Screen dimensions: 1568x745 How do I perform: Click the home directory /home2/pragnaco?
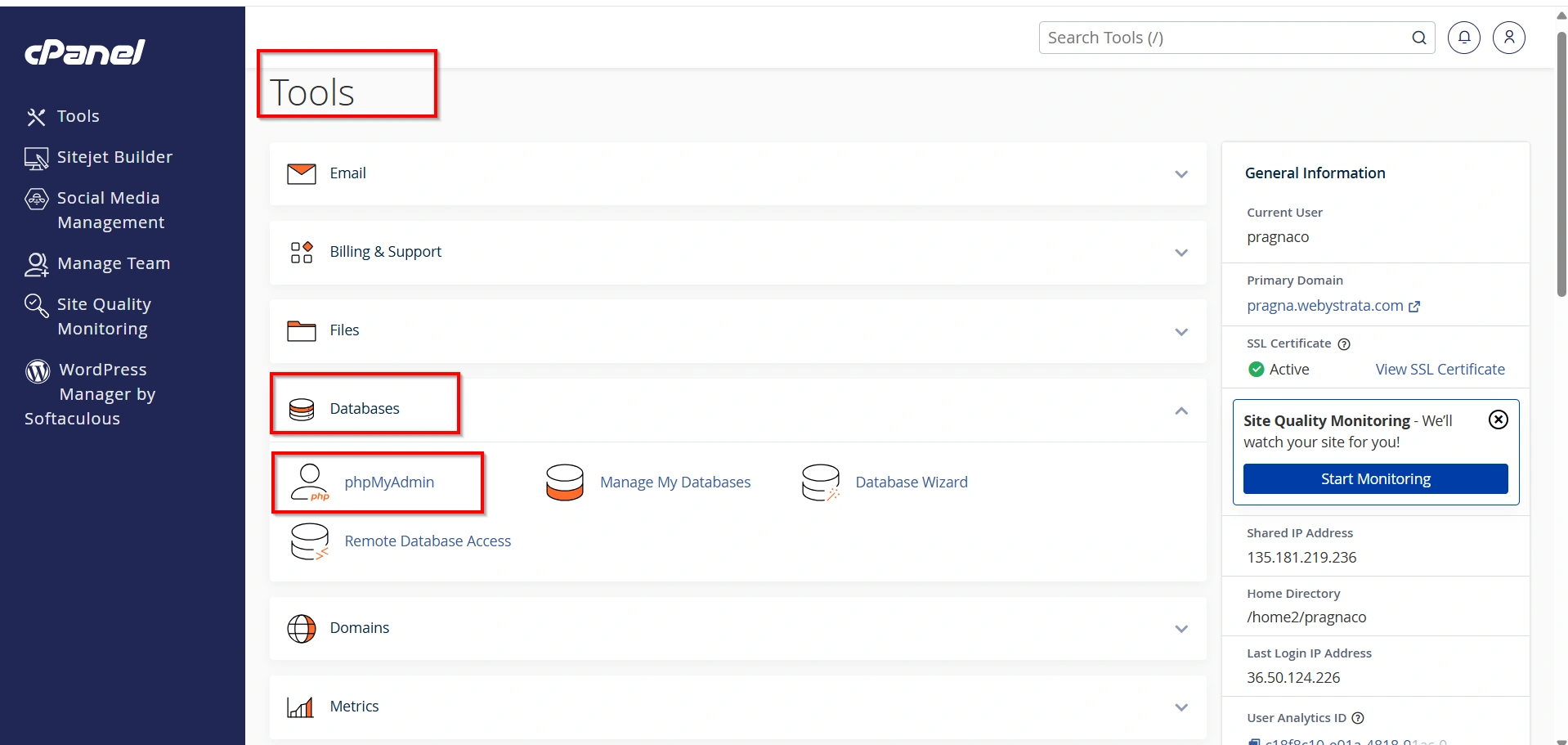point(1306,617)
